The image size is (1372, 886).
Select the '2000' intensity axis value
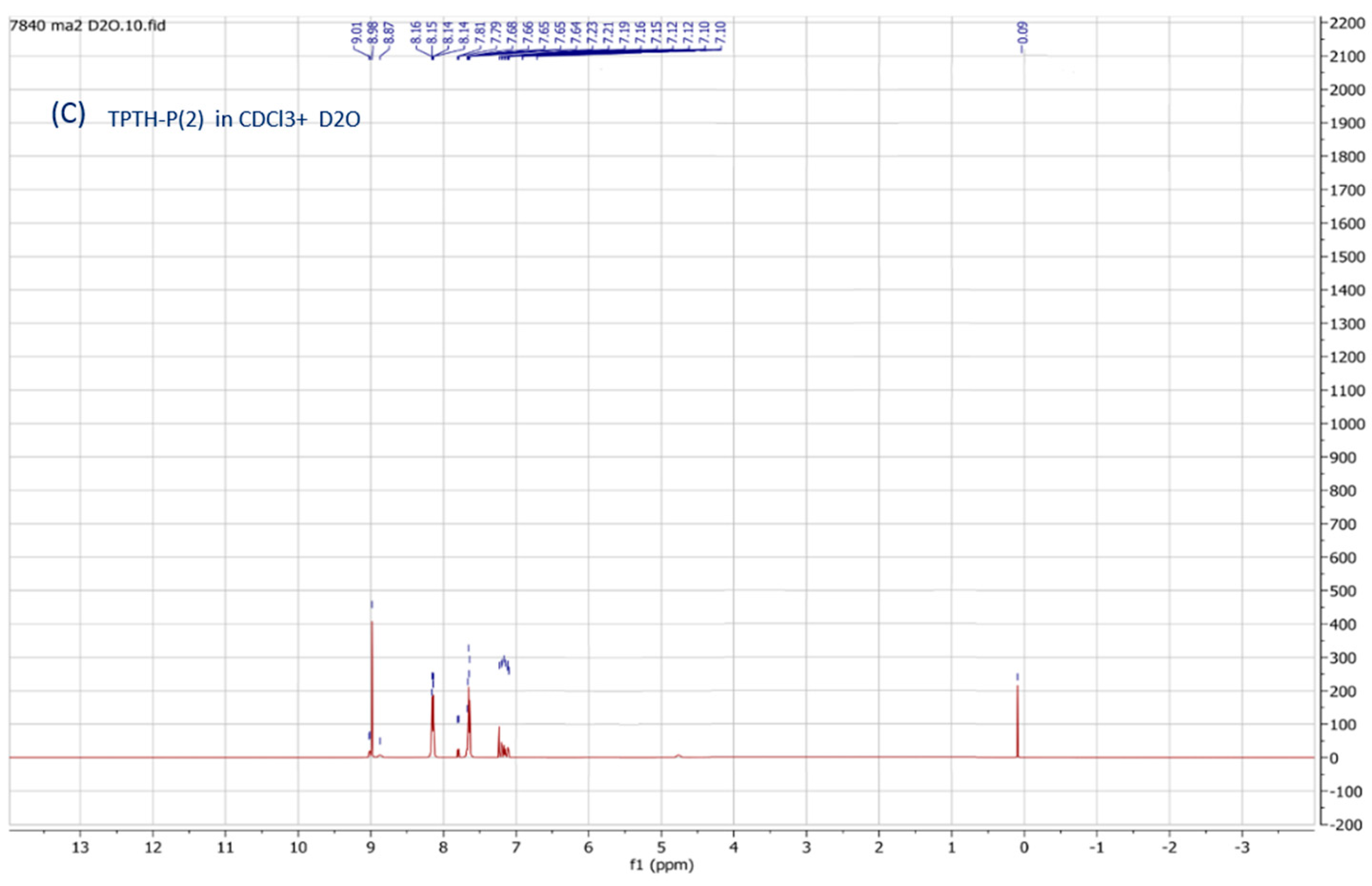[1347, 90]
